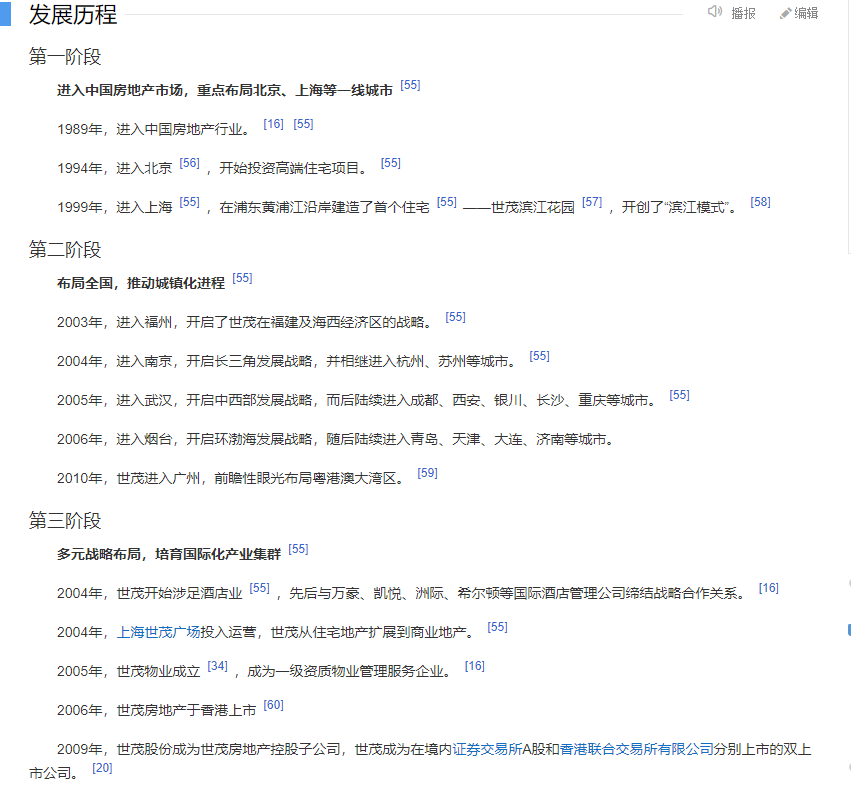Click the bold text 多元战略布局

click(x=99, y=554)
